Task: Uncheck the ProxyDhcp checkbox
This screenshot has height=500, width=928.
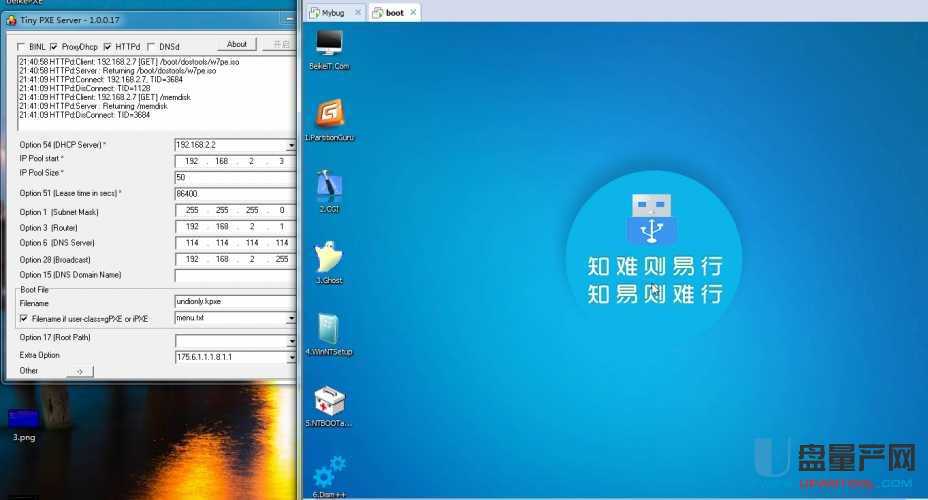Action: [x=54, y=46]
